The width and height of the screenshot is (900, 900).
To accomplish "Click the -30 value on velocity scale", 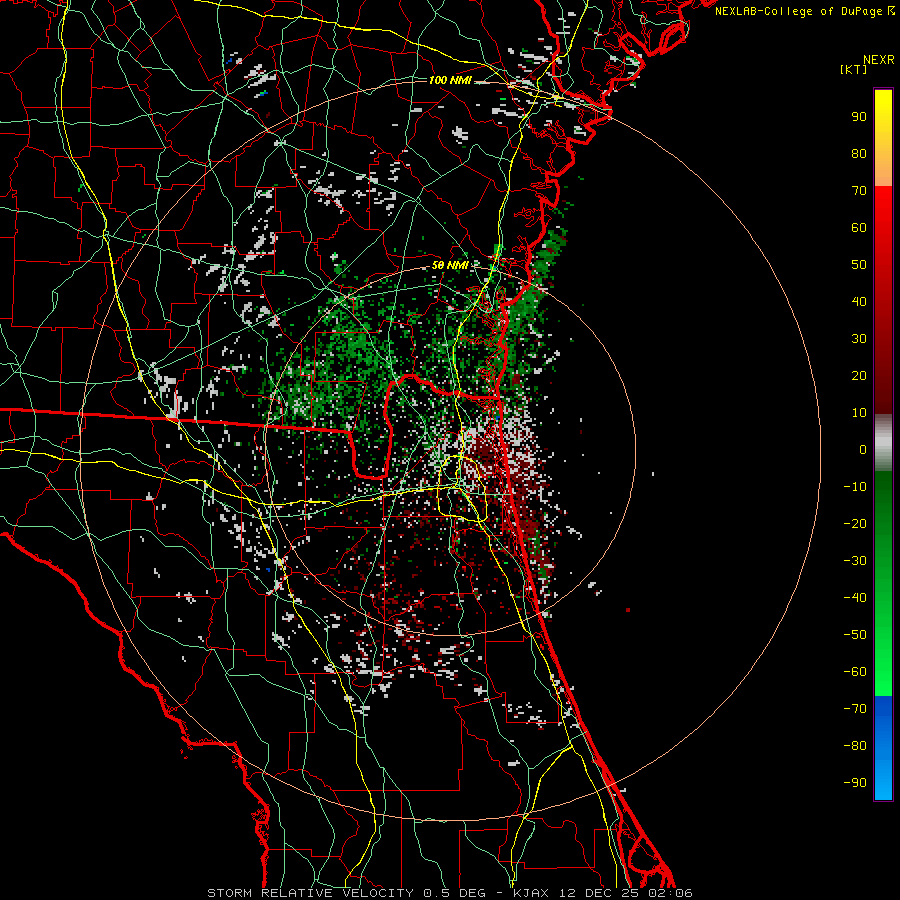I will tap(855, 561).
